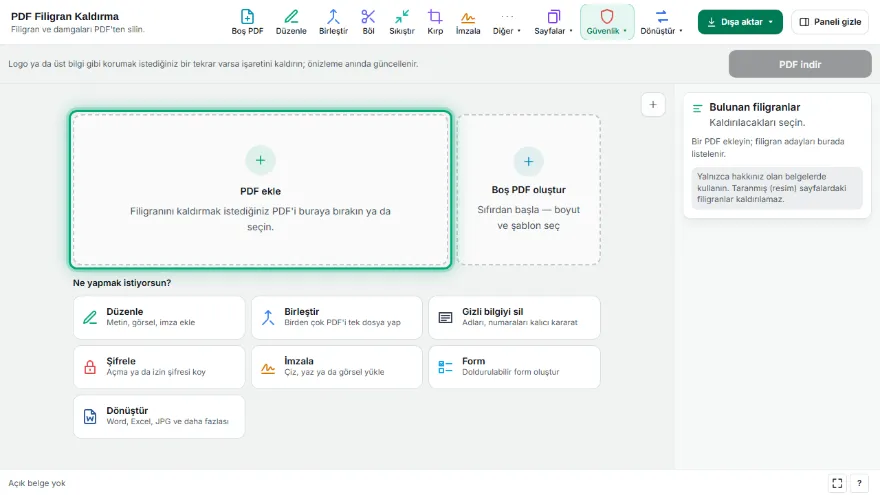Open the İmzala signature tool in toolbar
The width and height of the screenshot is (880, 495).
coord(468,22)
